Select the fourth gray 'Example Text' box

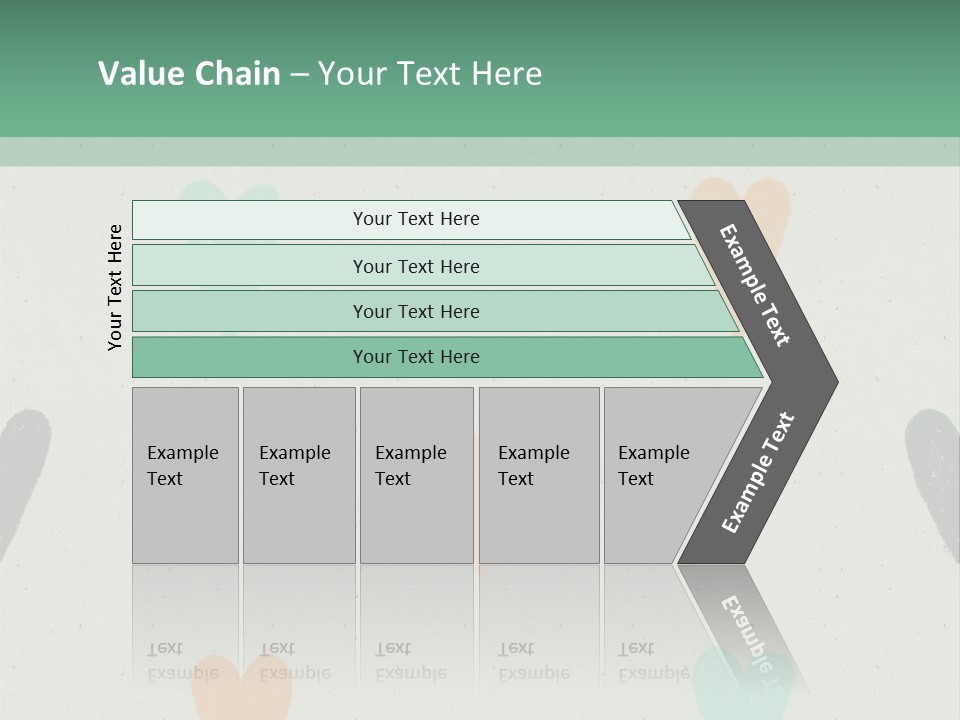point(539,475)
